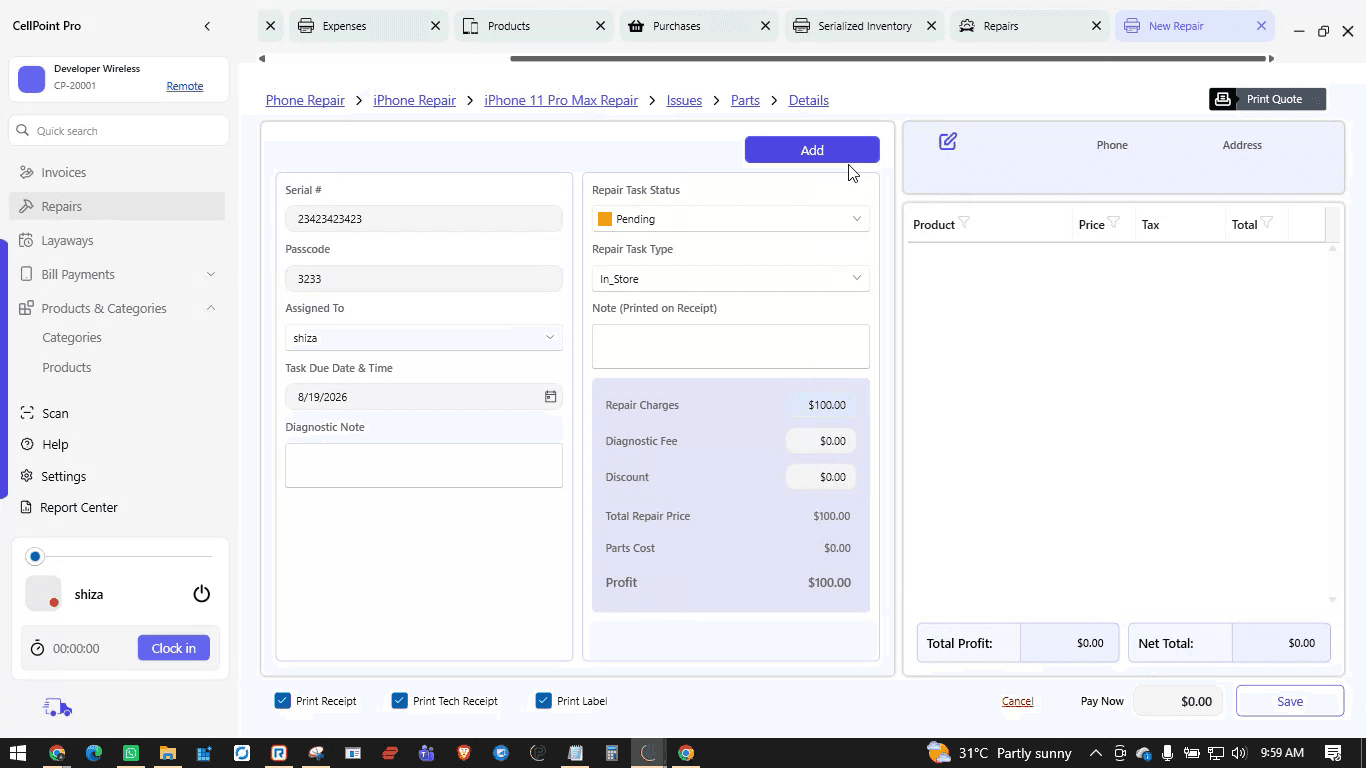1366x768 pixels.
Task: Collapse the Products & Categories menu
Action: [210, 308]
